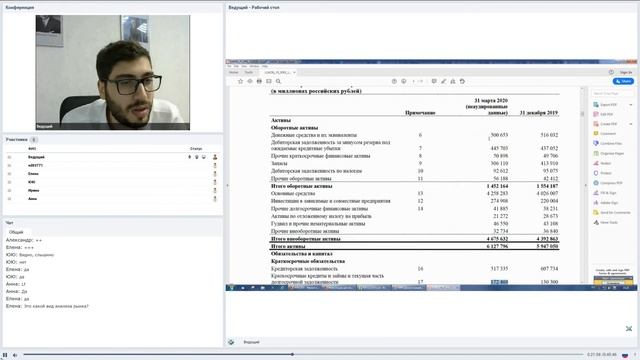The height and width of the screenshot is (360, 640).
Task: Open the More Tools entry
Action: [605, 222]
